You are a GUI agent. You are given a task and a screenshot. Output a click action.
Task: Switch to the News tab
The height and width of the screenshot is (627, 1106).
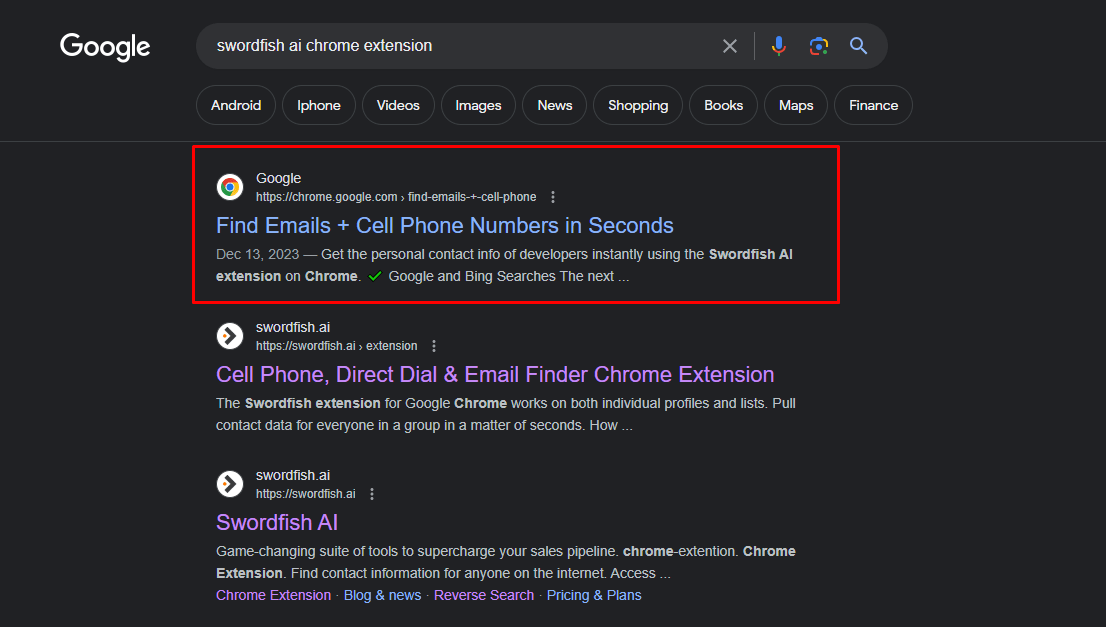tap(554, 105)
